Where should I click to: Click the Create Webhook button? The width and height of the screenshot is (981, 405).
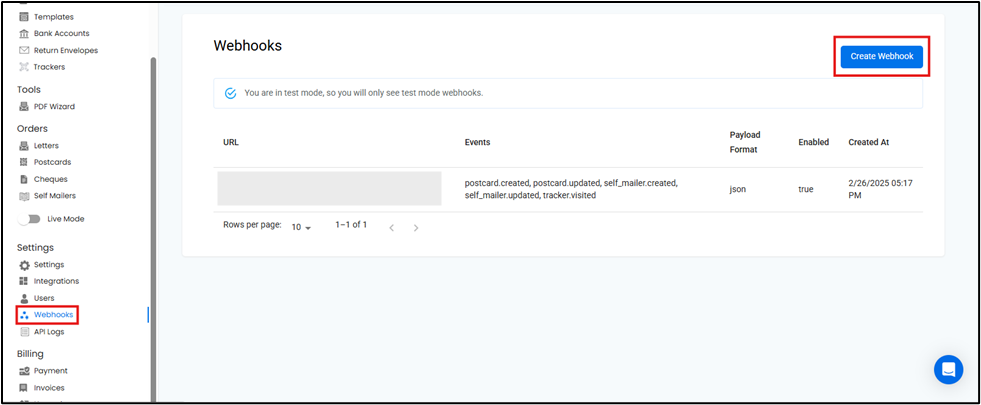coord(882,56)
